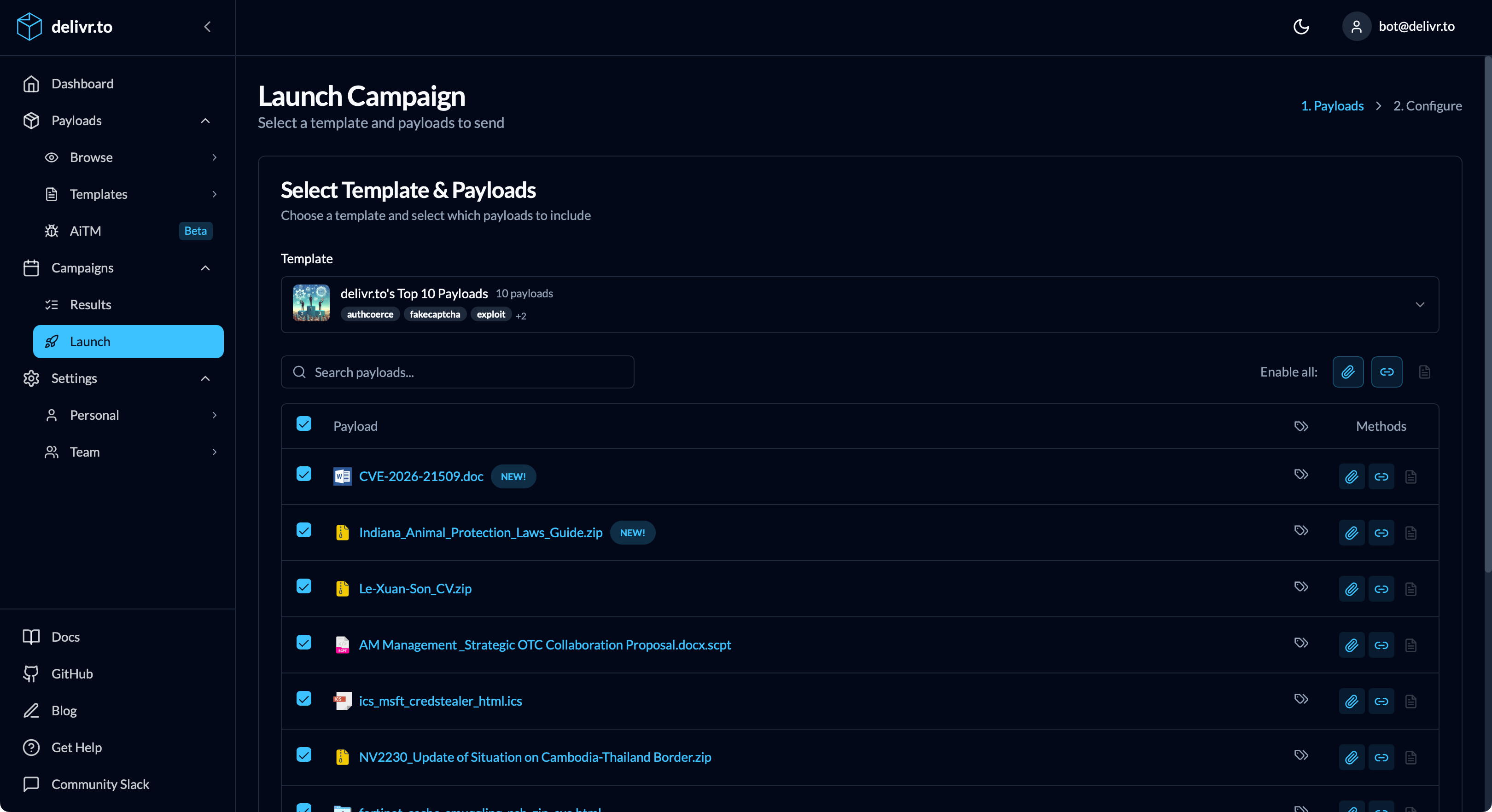Click the 1. Payloads step link
The image size is (1492, 812).
pyautogui.click(x=1332, y=105)
